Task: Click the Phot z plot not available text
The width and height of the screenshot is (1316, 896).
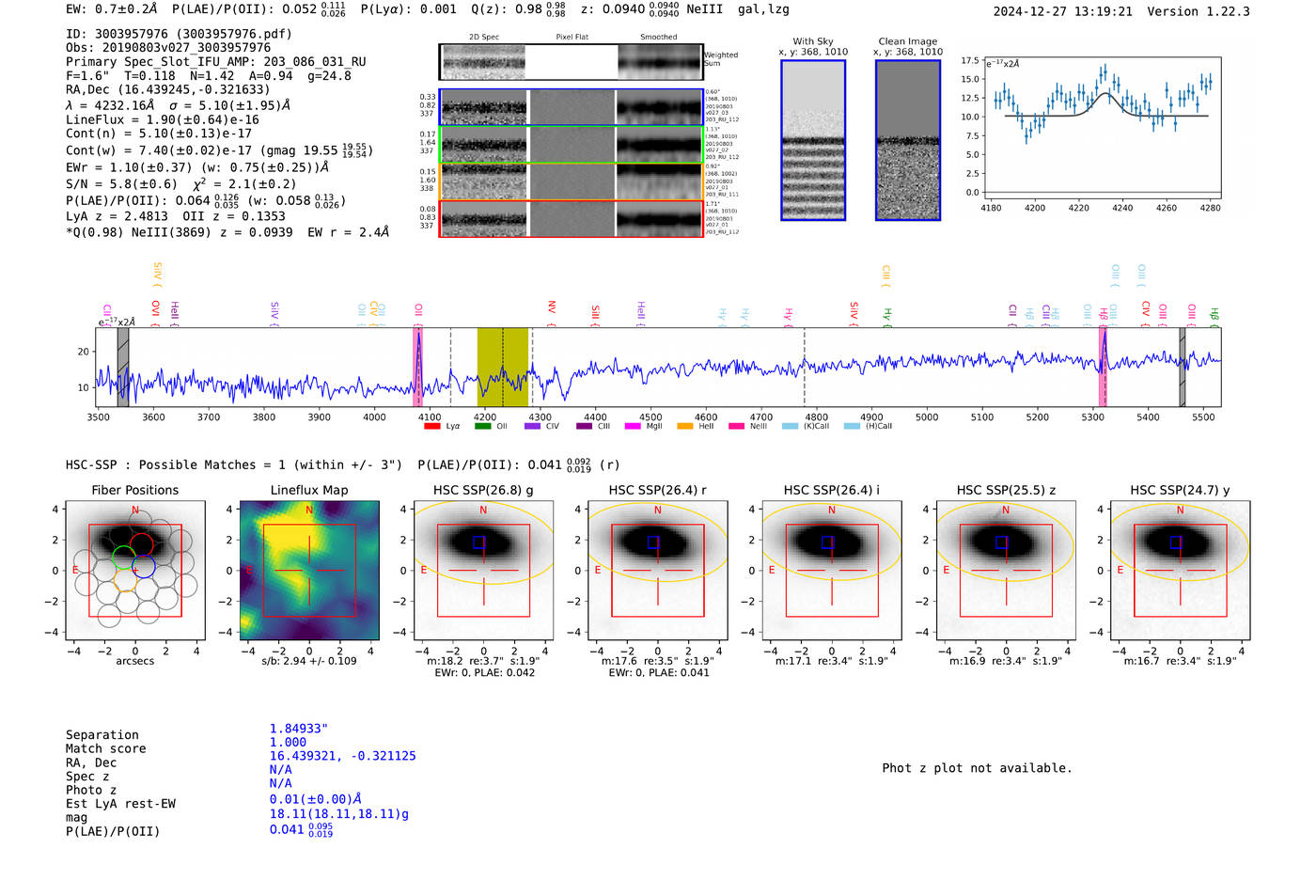Action: [977, 768]
